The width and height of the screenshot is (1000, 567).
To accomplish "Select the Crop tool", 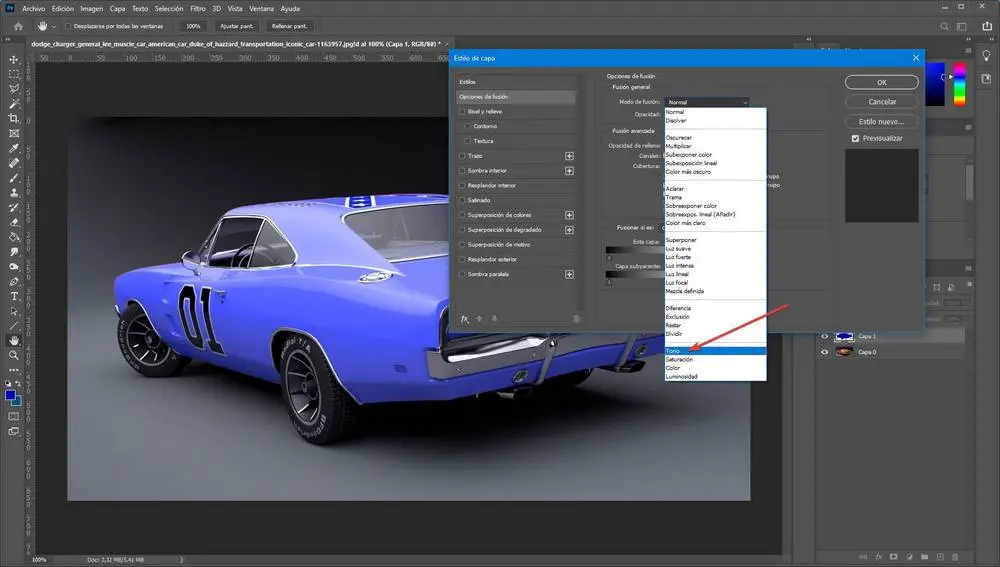I will pos(14,118).
